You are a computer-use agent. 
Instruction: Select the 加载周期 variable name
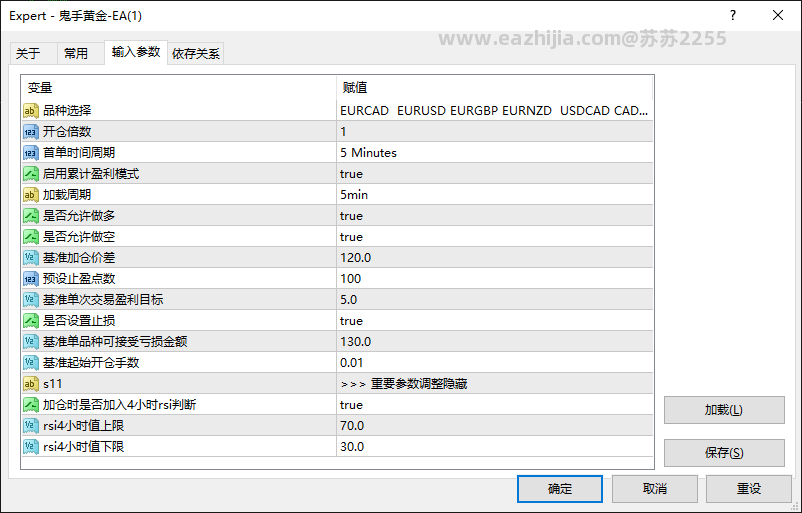pyautogui.click(x=67, y=195)
